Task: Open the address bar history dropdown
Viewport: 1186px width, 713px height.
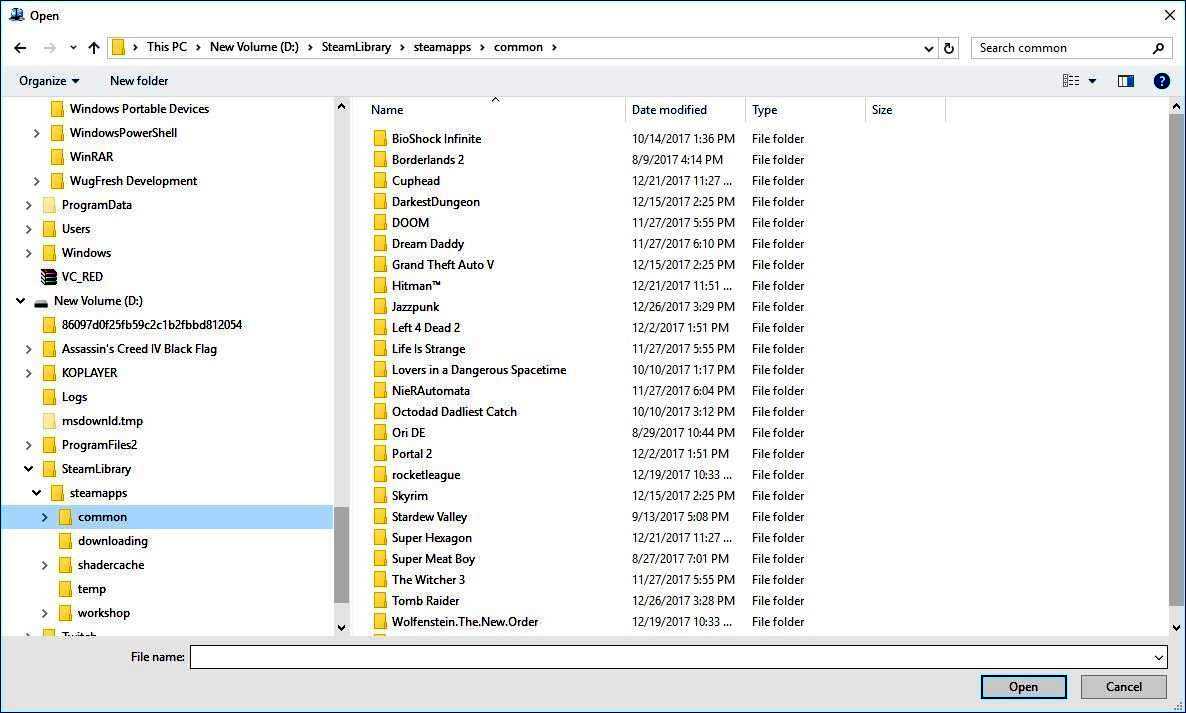Action: tap(929, 48)
